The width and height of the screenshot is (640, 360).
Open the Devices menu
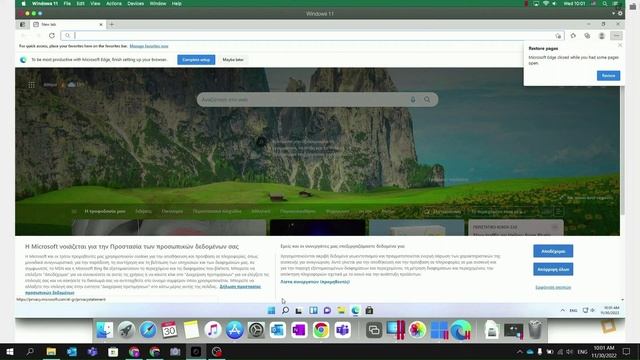pyautogui.click(x=136, y=3)
